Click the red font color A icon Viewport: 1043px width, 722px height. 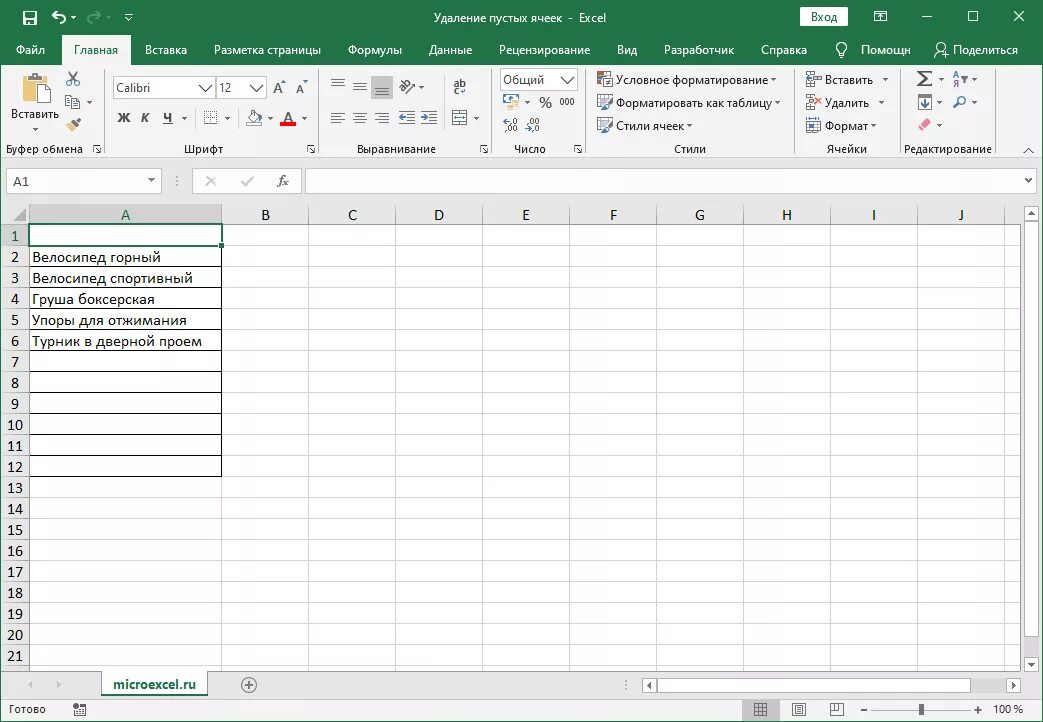pos(288,118)
